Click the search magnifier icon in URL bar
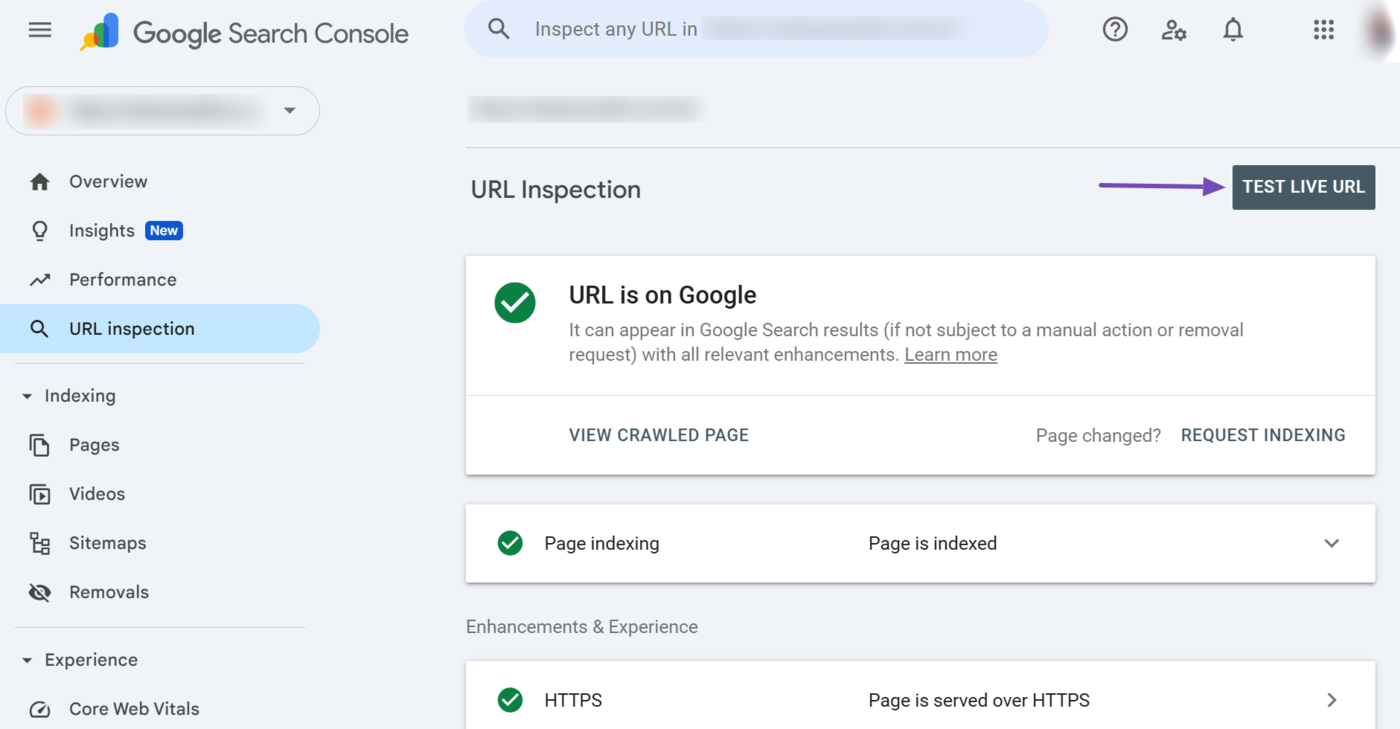The width and height of the screenshot is (1400, 729). click(498, 29)
